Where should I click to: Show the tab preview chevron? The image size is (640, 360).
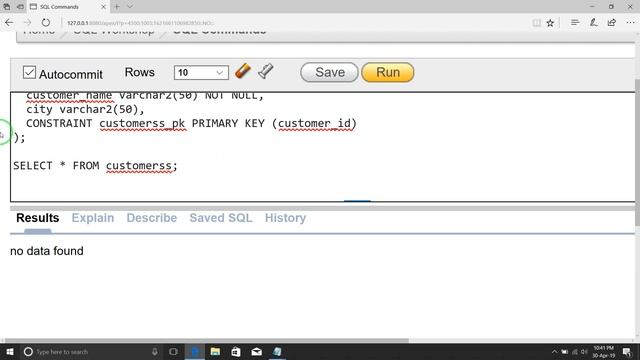[x=130, y=7]
